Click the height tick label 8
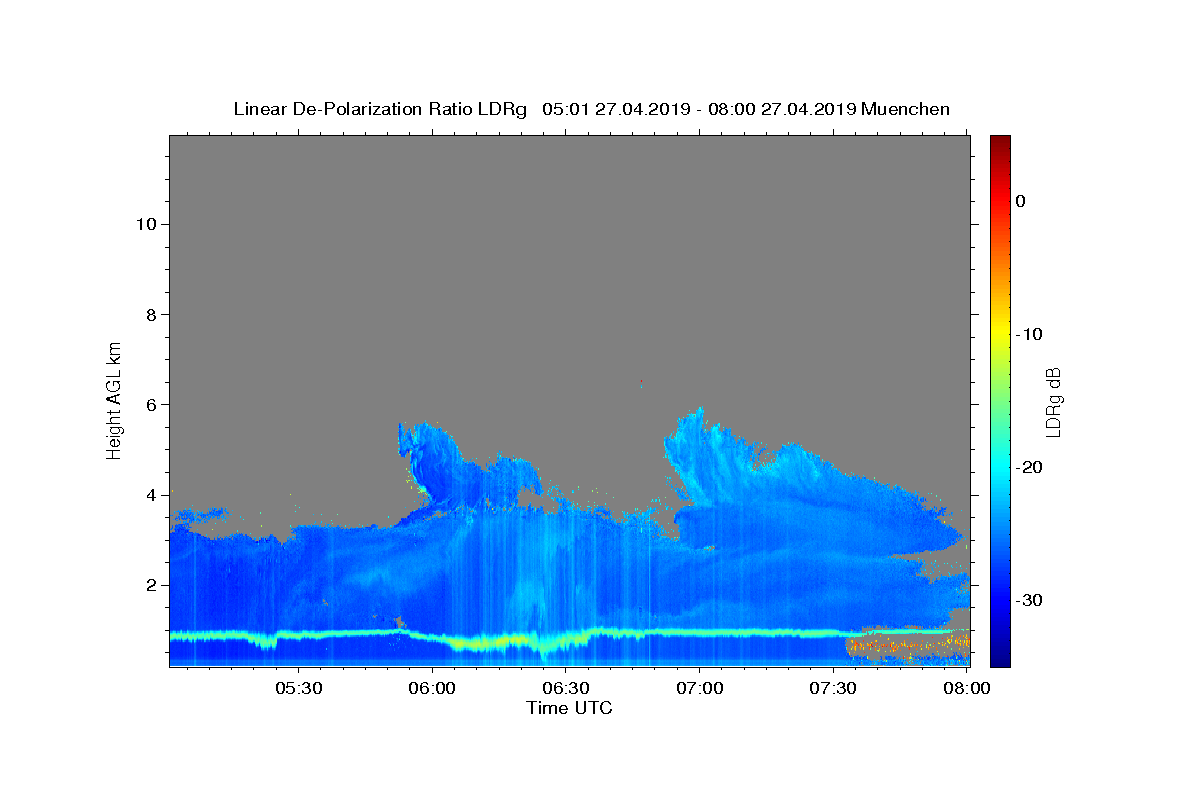Image resolution: width=1200 pixels, height=800 pixels. 150,314
